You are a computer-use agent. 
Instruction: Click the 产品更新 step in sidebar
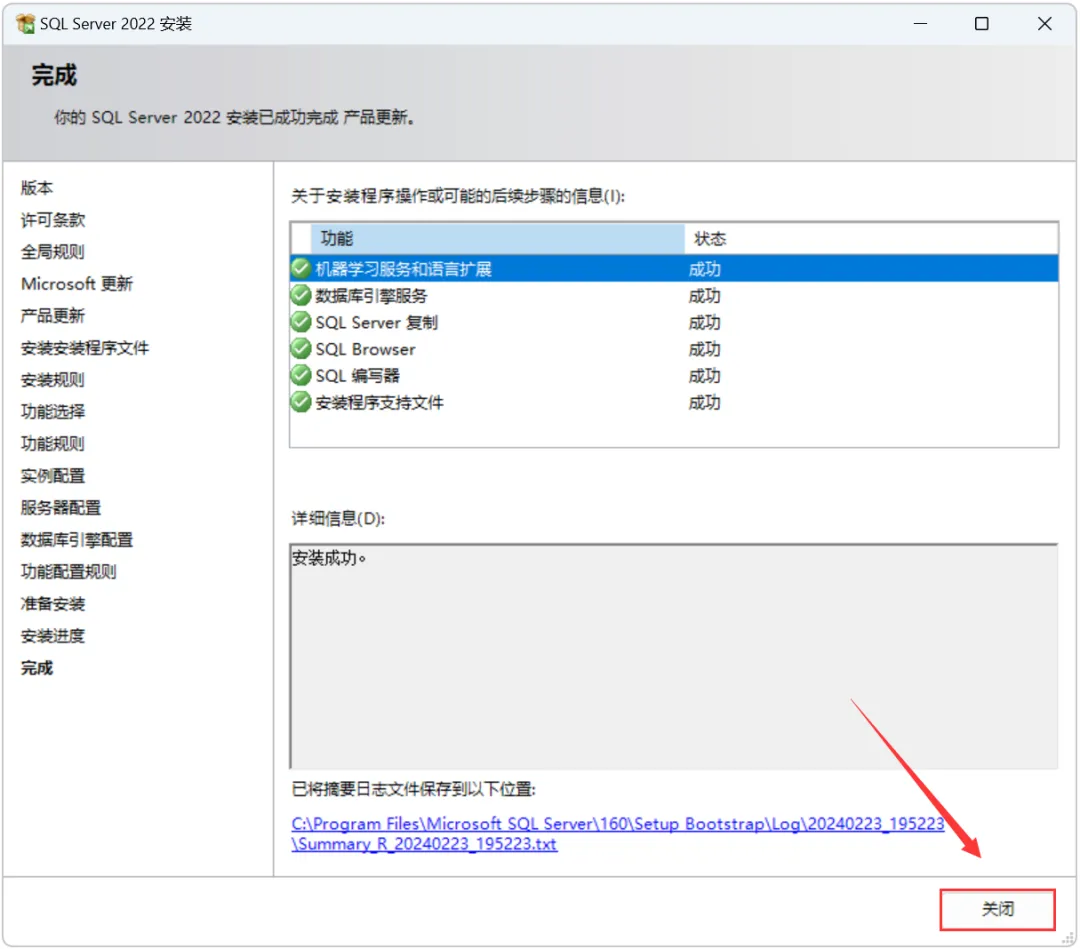(52, 315)
